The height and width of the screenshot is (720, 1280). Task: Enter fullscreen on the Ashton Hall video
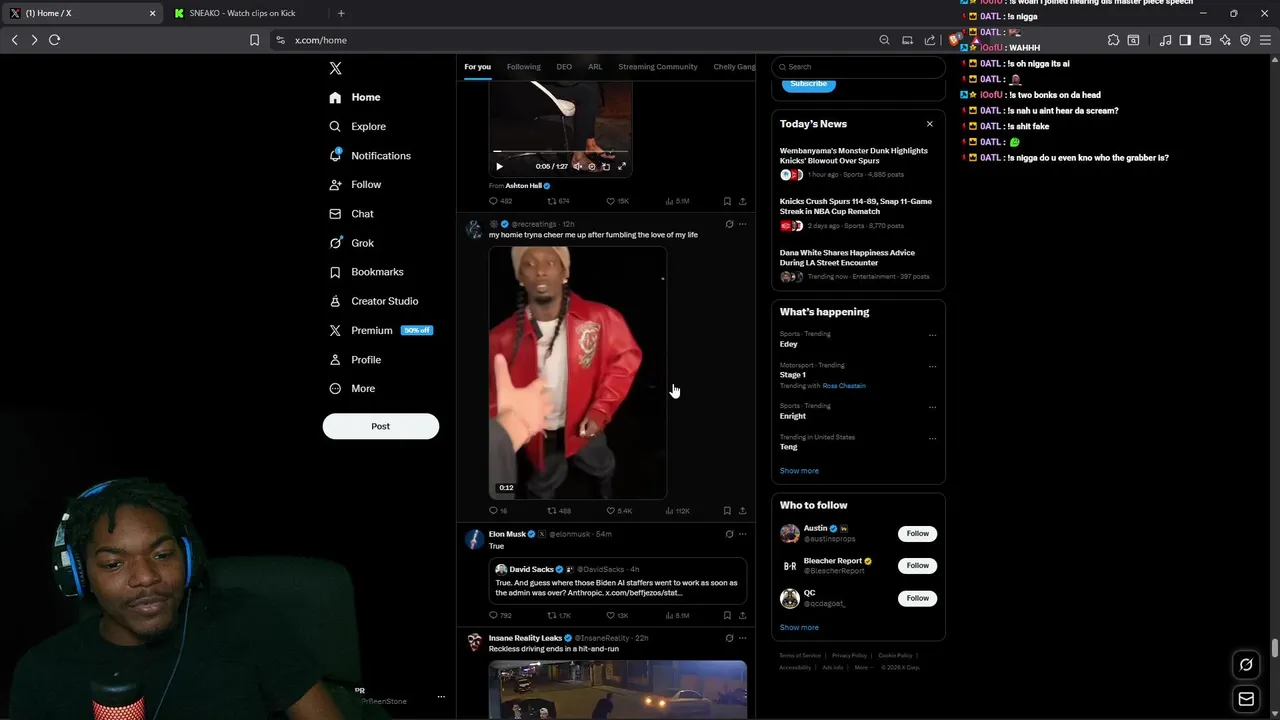(x=621, y=167)
